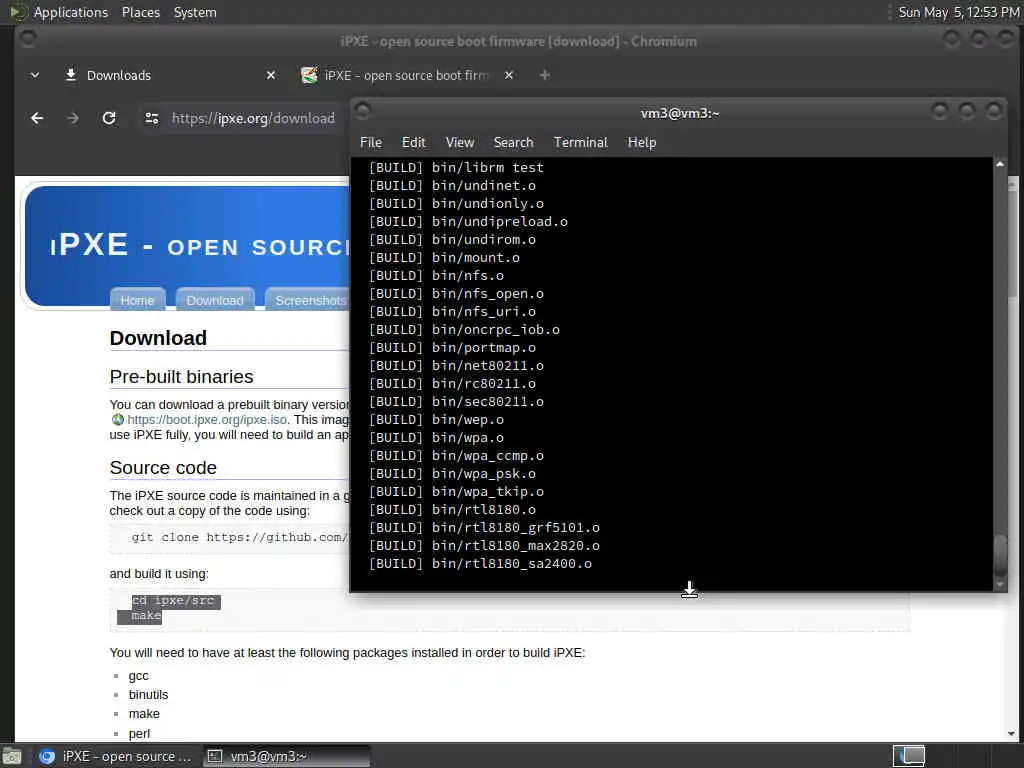Click 'perl' in the packages list

pos(139,733)
